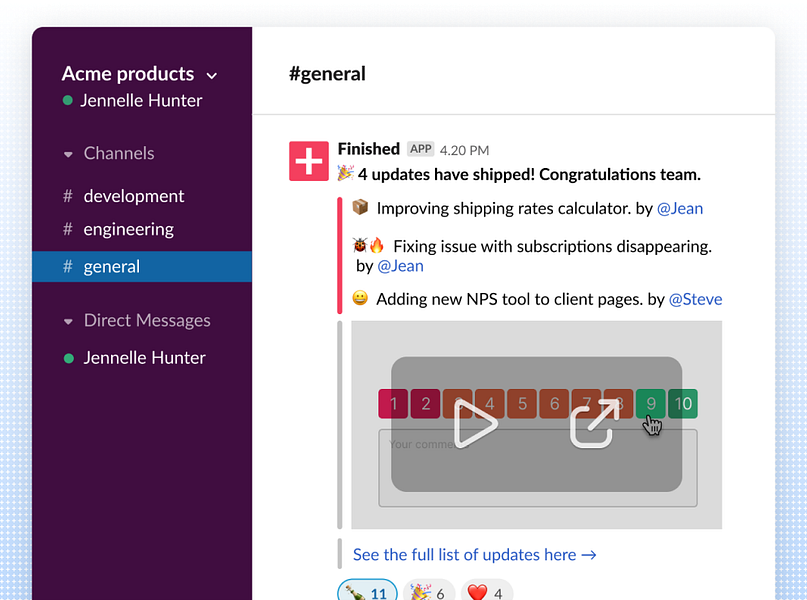The image size is (807, 600).
Task: Toggle the champagne bottle reaction
Action: [x=367, y=592]
